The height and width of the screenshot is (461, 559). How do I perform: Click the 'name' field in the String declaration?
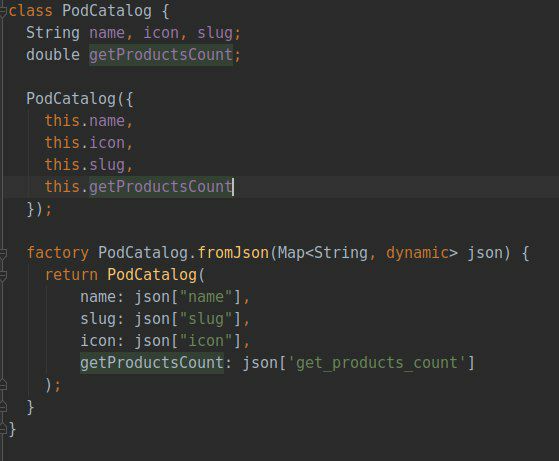coord(107,33)
